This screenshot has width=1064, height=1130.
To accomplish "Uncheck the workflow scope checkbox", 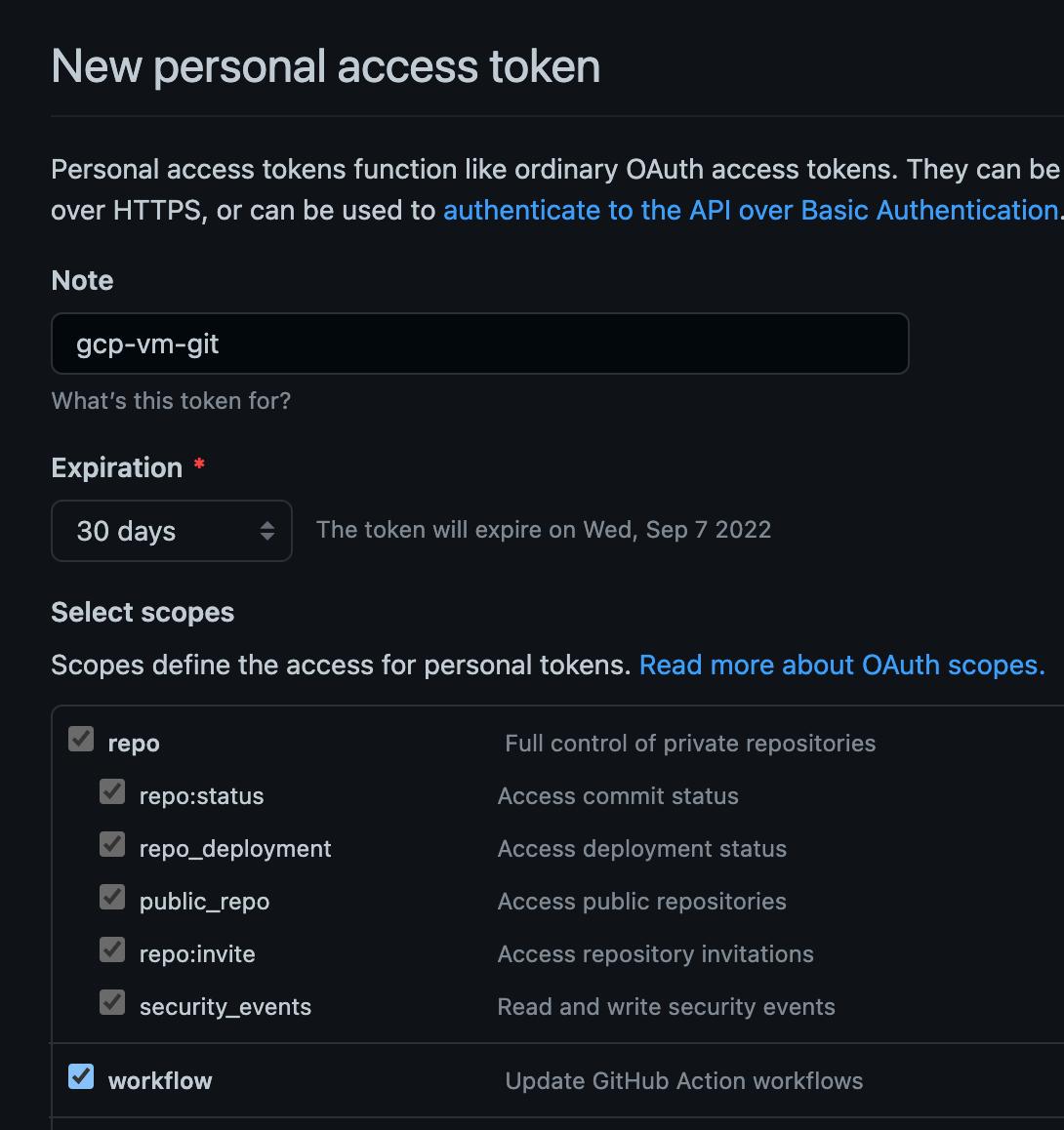I will tap(81, 1077).
